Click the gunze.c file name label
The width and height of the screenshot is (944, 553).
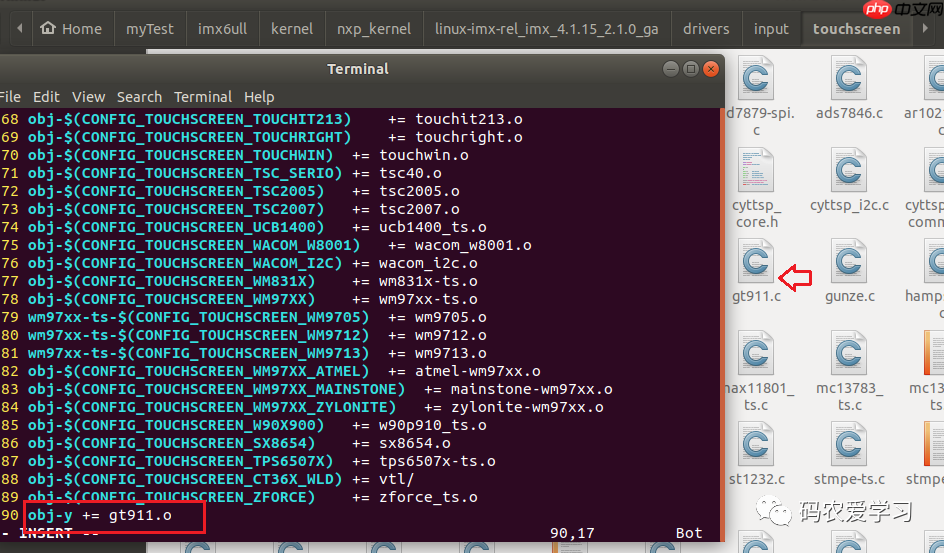[x=849, y=296]
